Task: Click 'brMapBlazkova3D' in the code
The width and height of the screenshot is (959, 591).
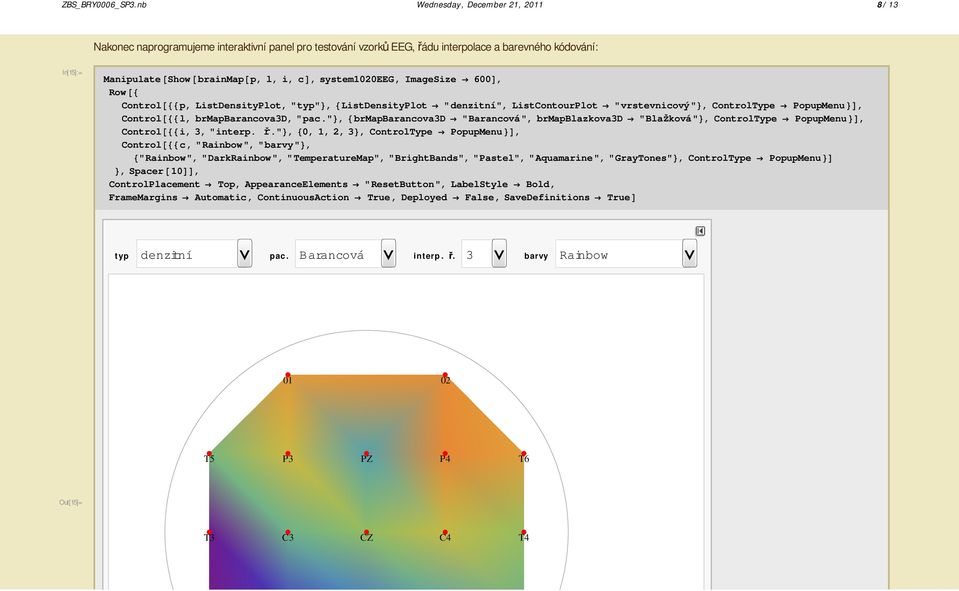Action: (x=579, y=119)
